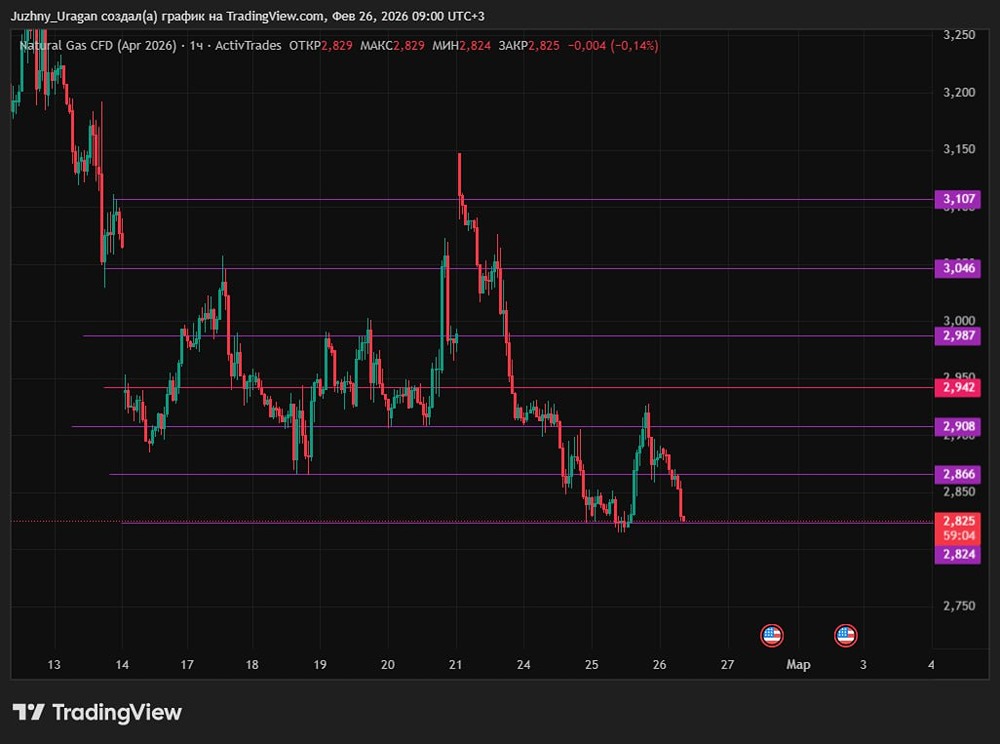Click the 59:04 bar countdown timer
Viewport: 1000px width, 744px height.
pos(958,536)
